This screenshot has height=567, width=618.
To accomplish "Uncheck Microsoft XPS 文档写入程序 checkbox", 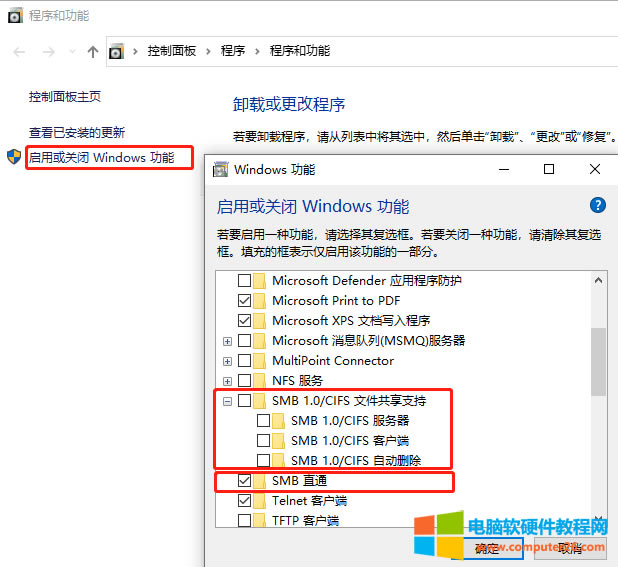I will (x=244, y=320).
